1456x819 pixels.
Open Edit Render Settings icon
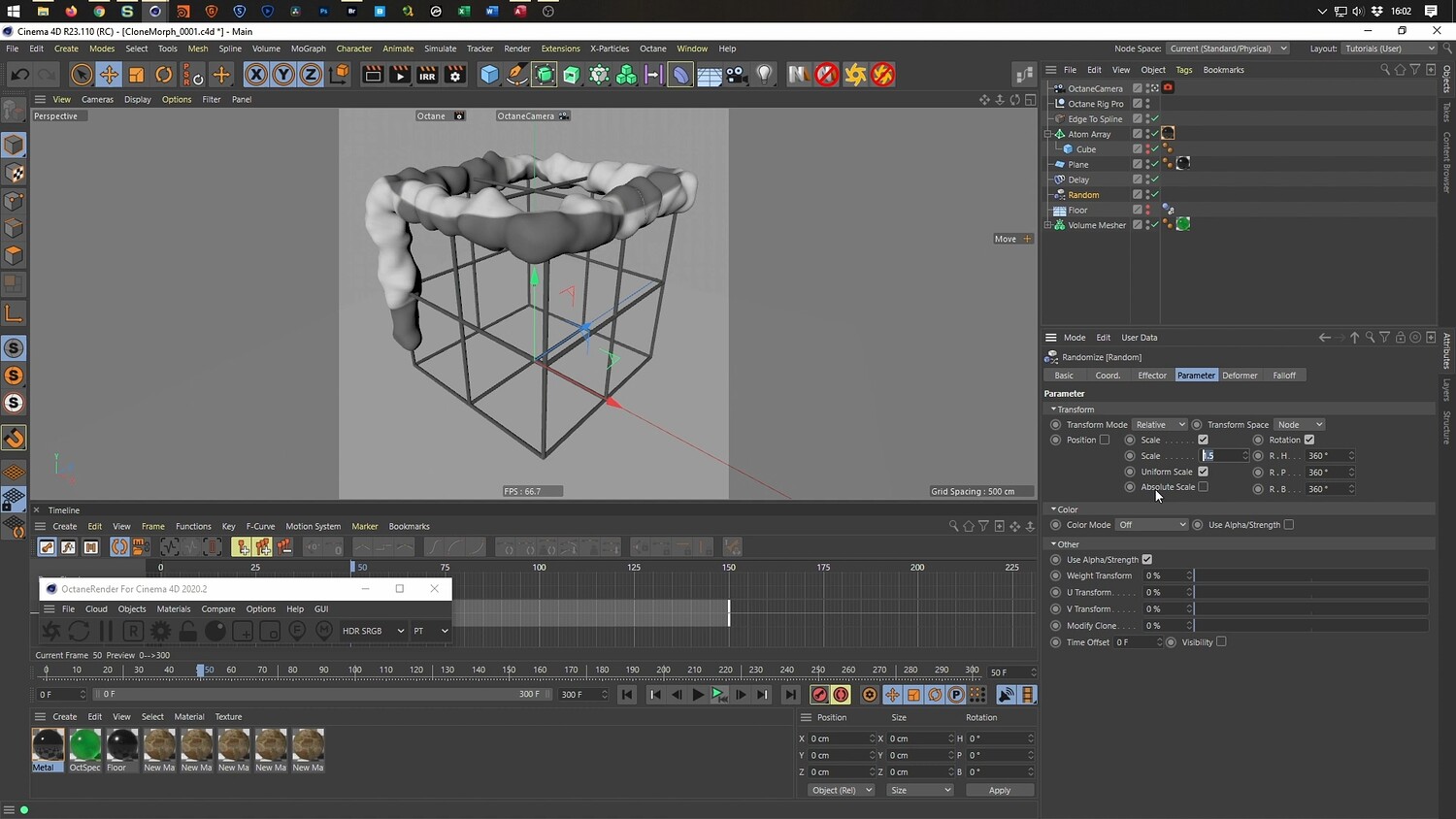(454, 75)
